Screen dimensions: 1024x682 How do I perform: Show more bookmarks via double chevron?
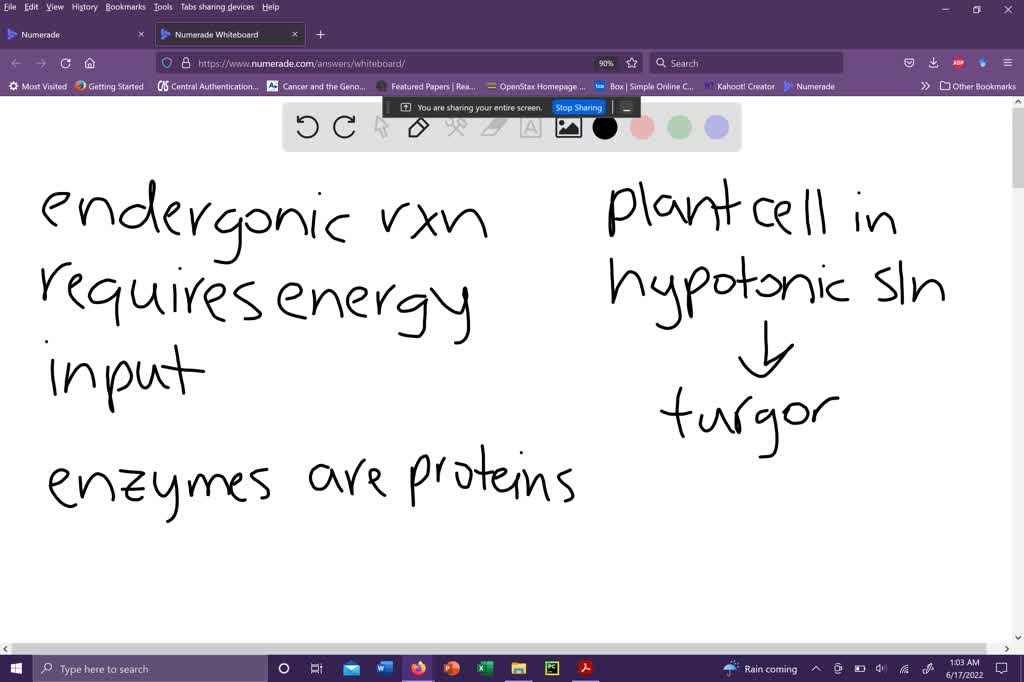pyautogui.click(x=925, y=86)
